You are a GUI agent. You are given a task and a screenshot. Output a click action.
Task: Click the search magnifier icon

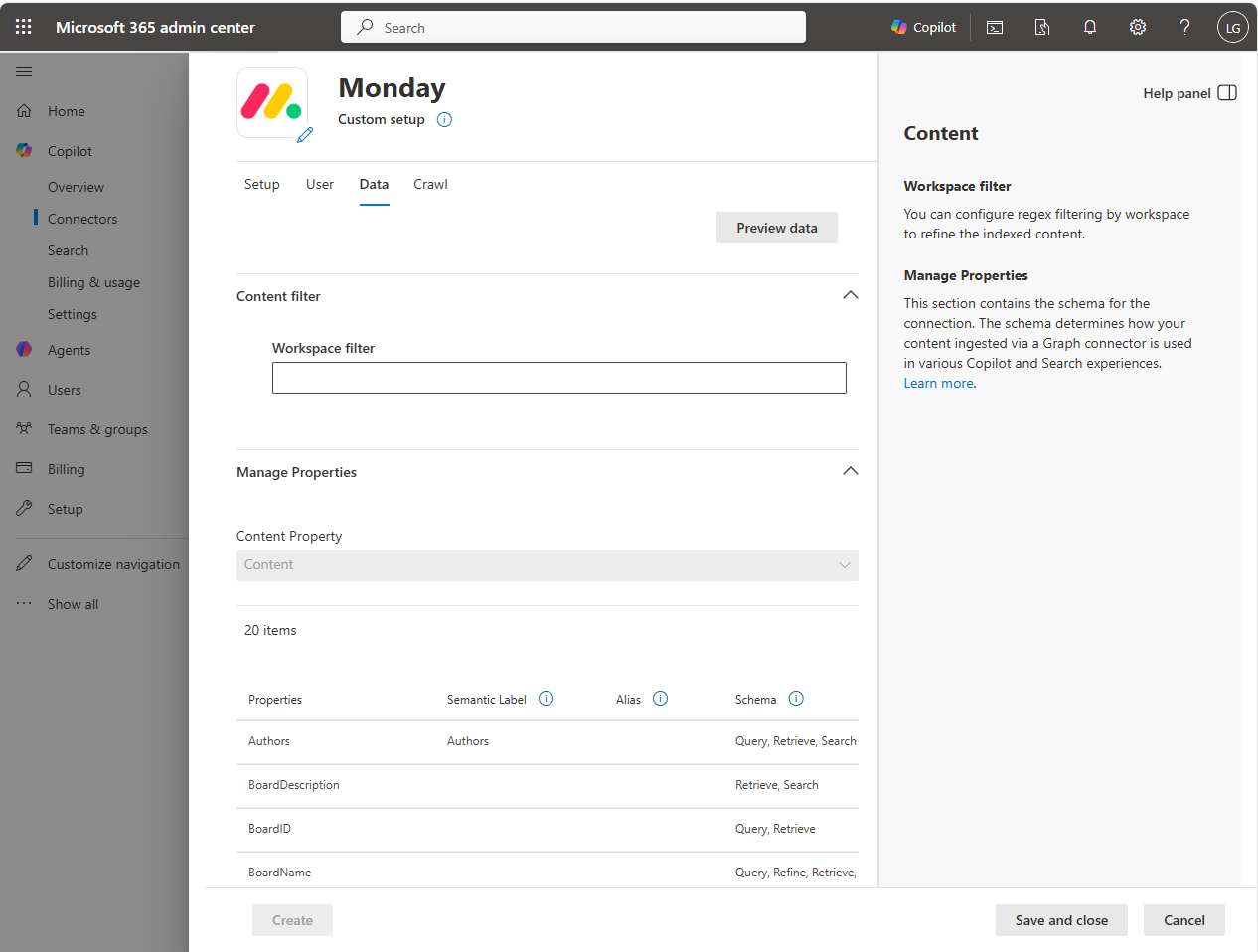[x=366, y=27]
